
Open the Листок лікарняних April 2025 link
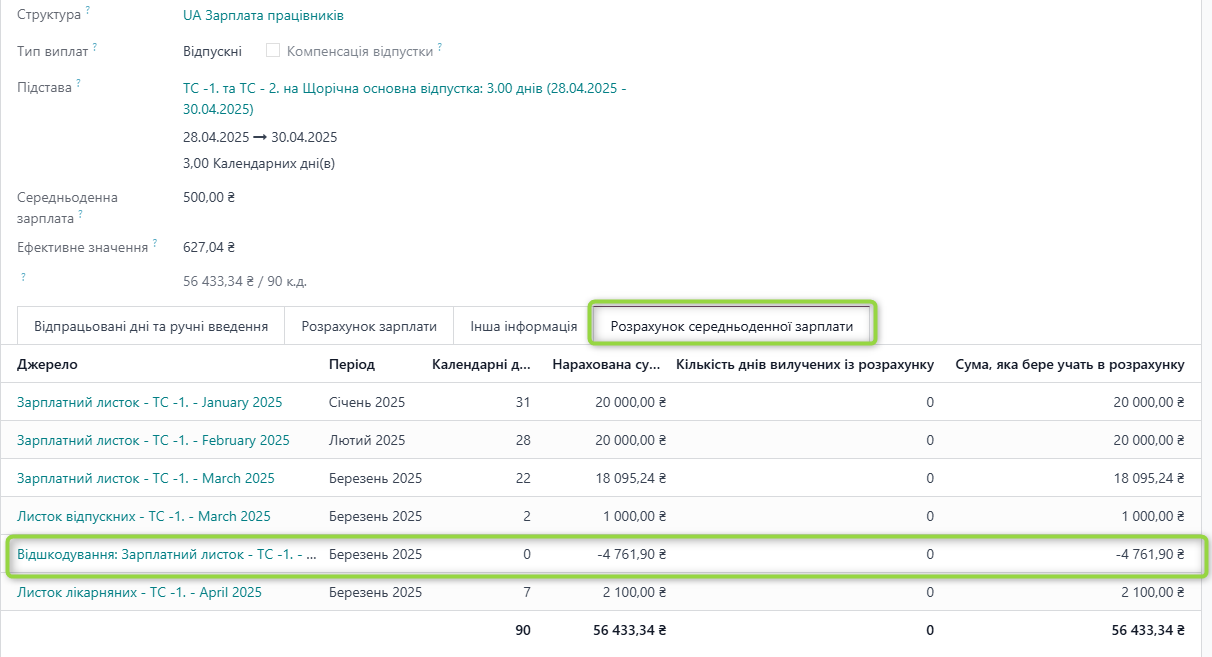(139, 592)
